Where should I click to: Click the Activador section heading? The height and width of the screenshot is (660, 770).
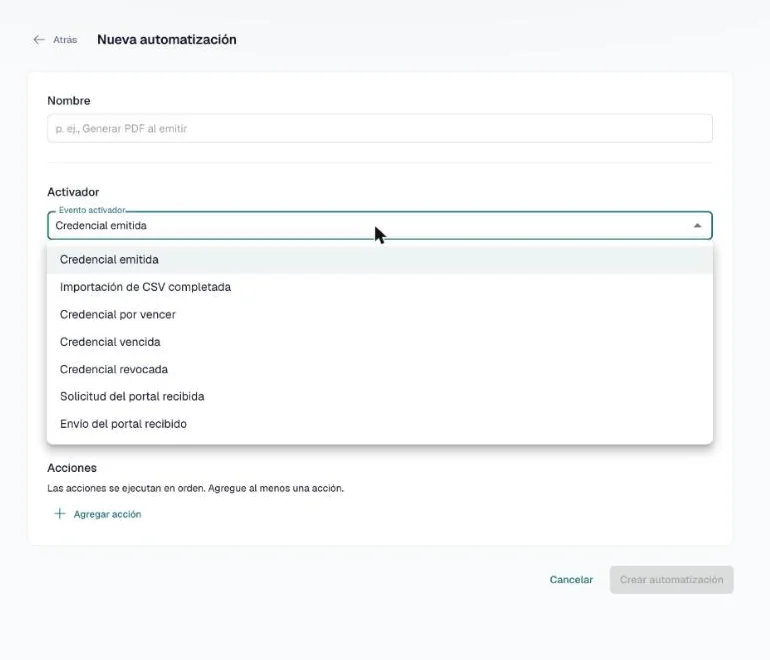[x=73, y=192]
